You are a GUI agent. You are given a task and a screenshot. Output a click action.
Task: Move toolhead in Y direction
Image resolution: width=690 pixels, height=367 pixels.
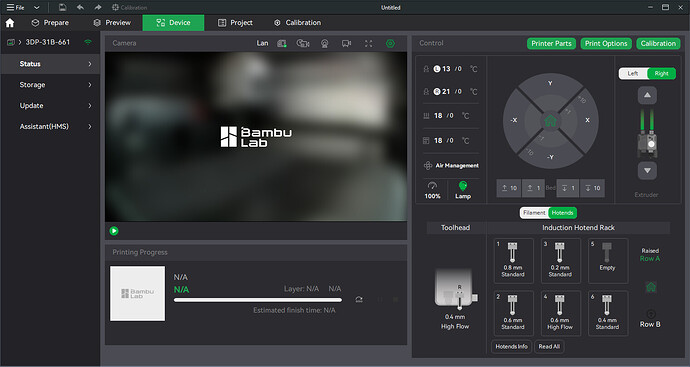click(550, 83)
